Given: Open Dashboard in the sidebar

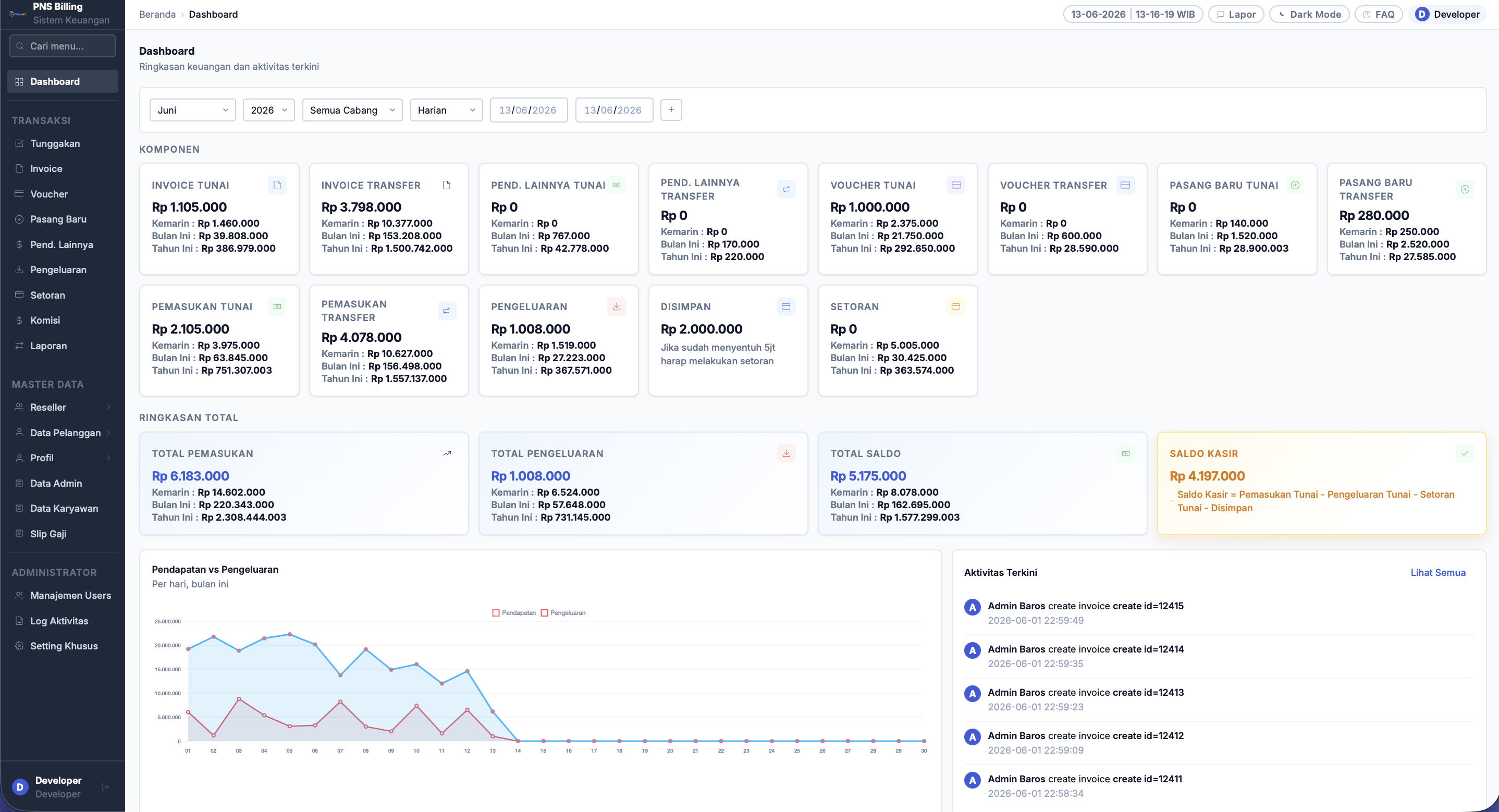Looking at the screenshot, I should coord(63,81).
